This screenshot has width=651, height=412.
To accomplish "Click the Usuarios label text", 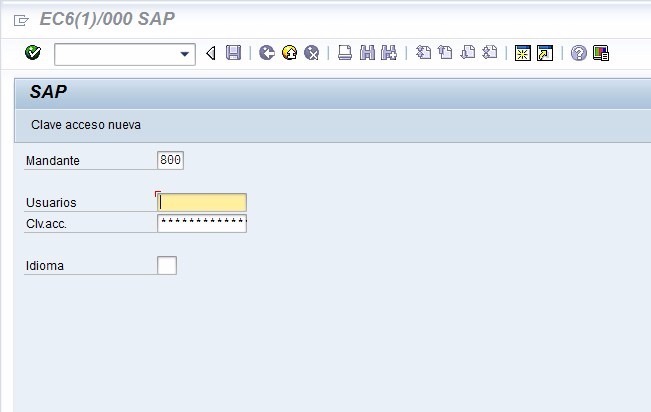I will 51,203.
